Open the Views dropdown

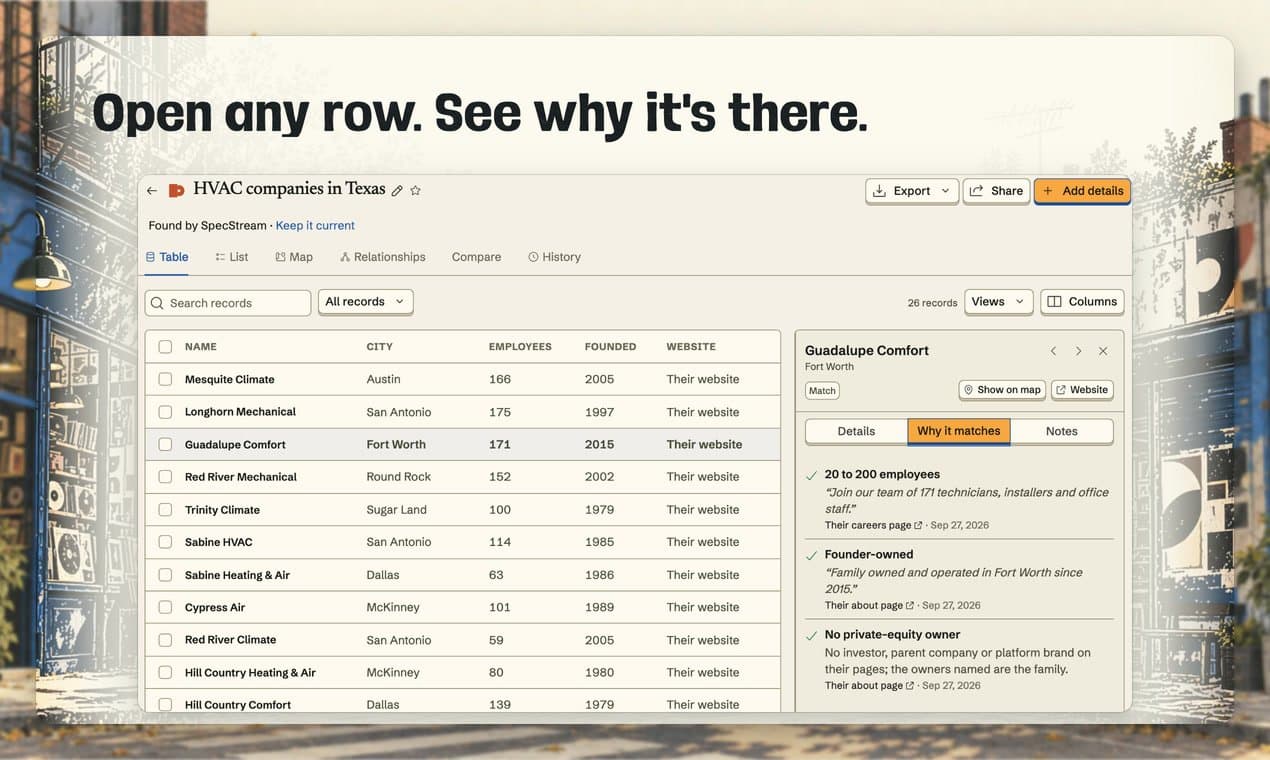pyautogui.click(x=999, y=302)
